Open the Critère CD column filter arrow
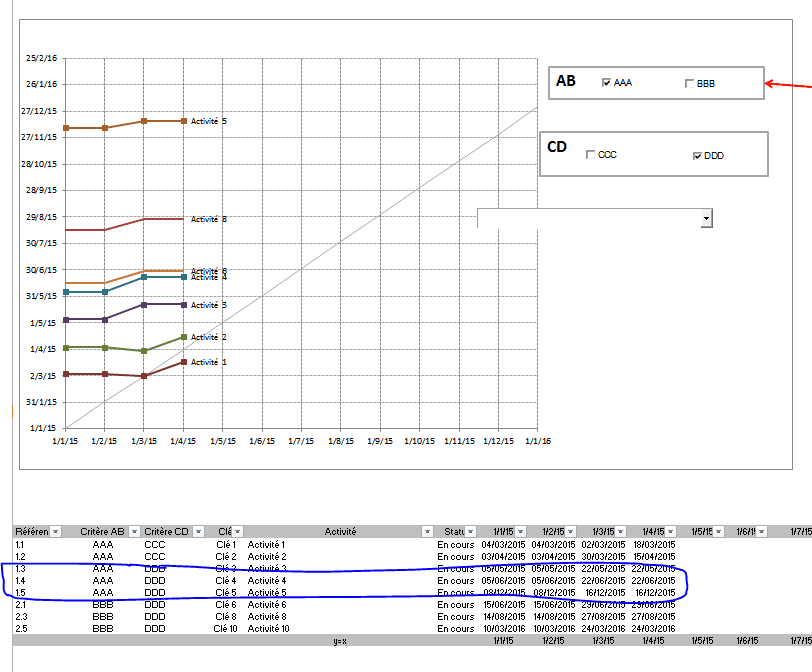The image size is (812, 672). click(x=198, y=532)
